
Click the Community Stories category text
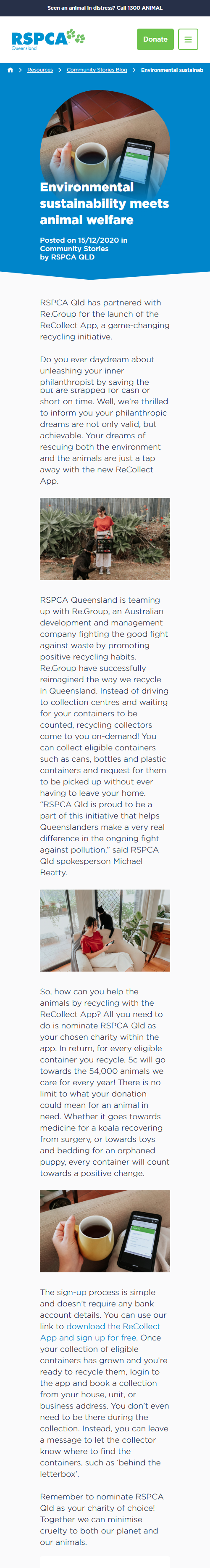click(x=74, y=248)
